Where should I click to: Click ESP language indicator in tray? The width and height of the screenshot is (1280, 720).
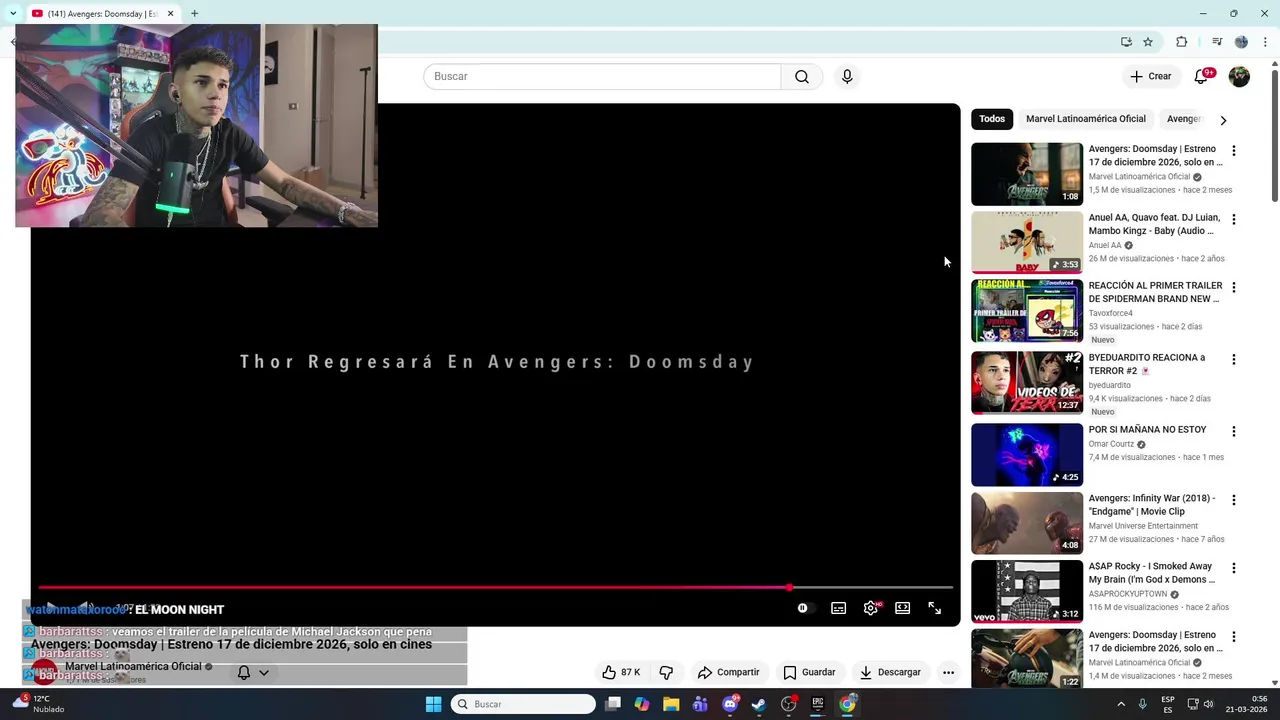click(1168, 704)
